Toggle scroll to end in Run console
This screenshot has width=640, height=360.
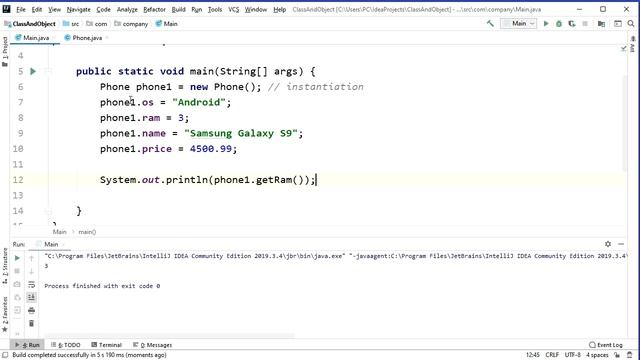click(x=31, y=297)
